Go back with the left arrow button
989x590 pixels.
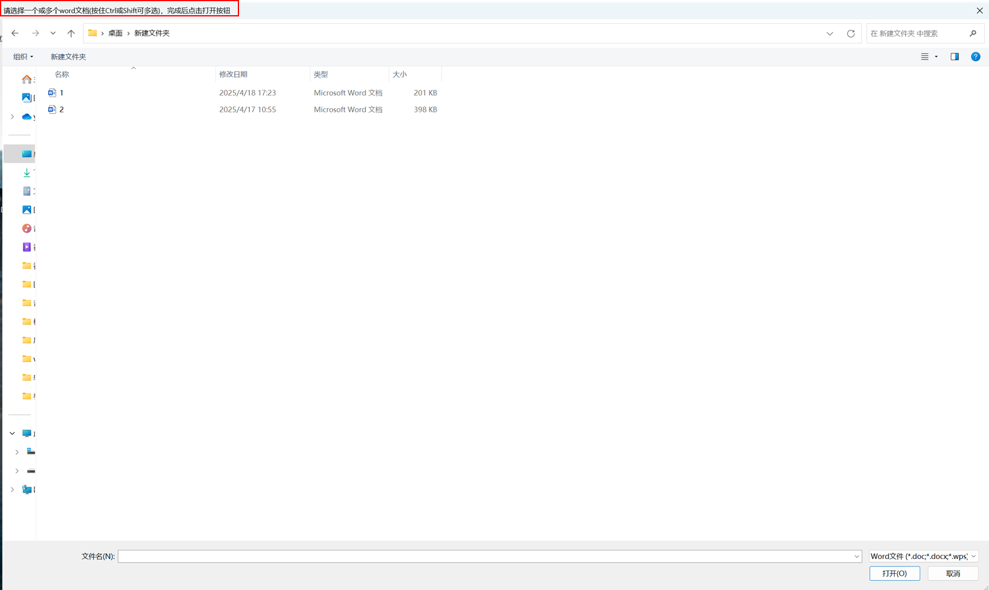[x=15, y=33]
